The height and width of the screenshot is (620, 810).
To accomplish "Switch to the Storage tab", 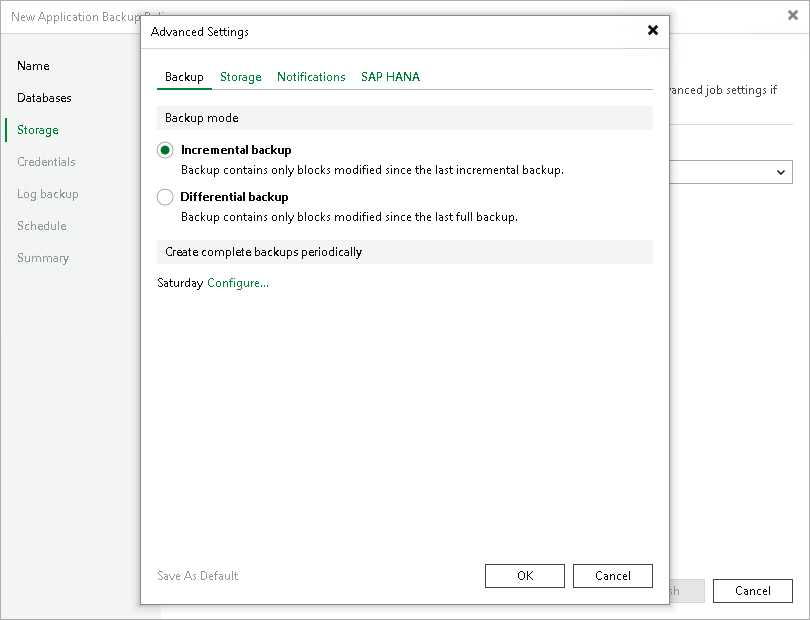I will point(240,76).
